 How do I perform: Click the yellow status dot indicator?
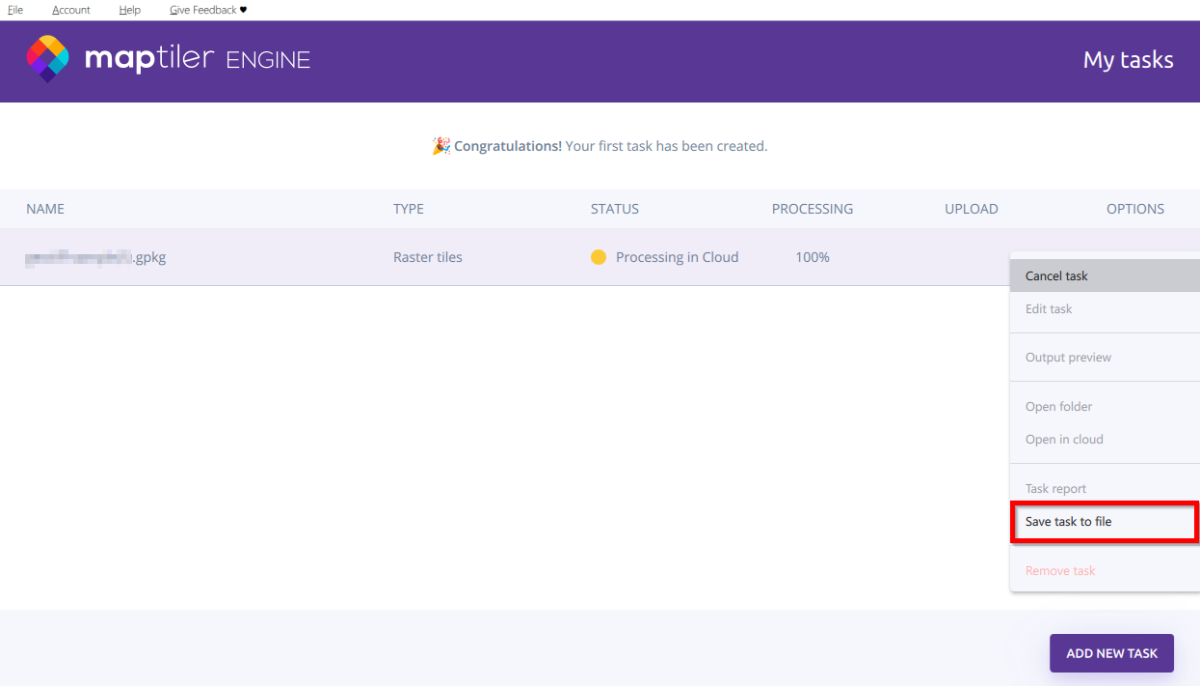(598, 257)
